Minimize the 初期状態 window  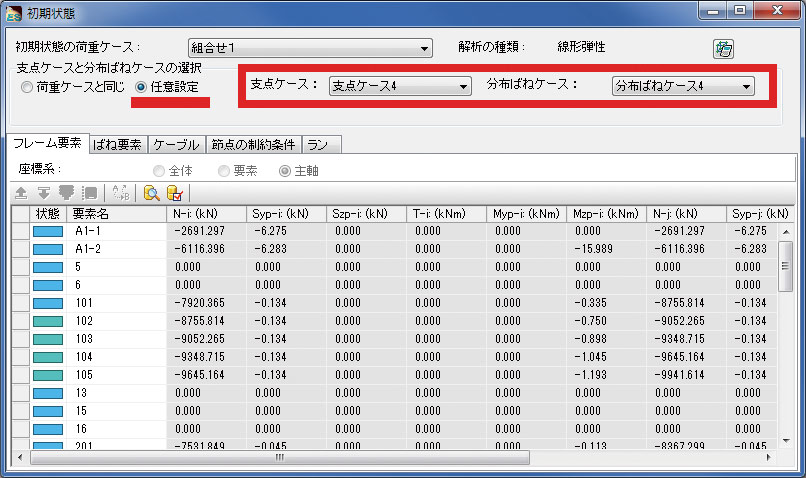tap(713, 10)
